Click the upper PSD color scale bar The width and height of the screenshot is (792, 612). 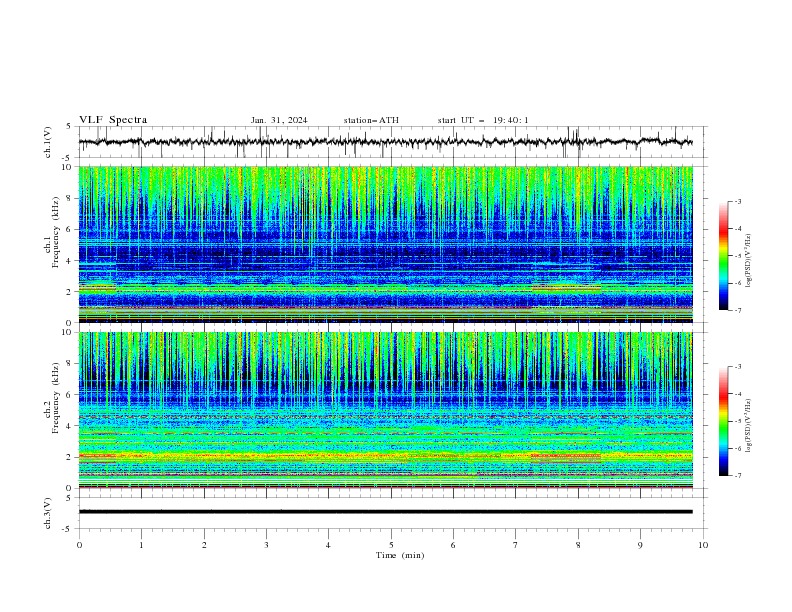(x=723, y=256)
